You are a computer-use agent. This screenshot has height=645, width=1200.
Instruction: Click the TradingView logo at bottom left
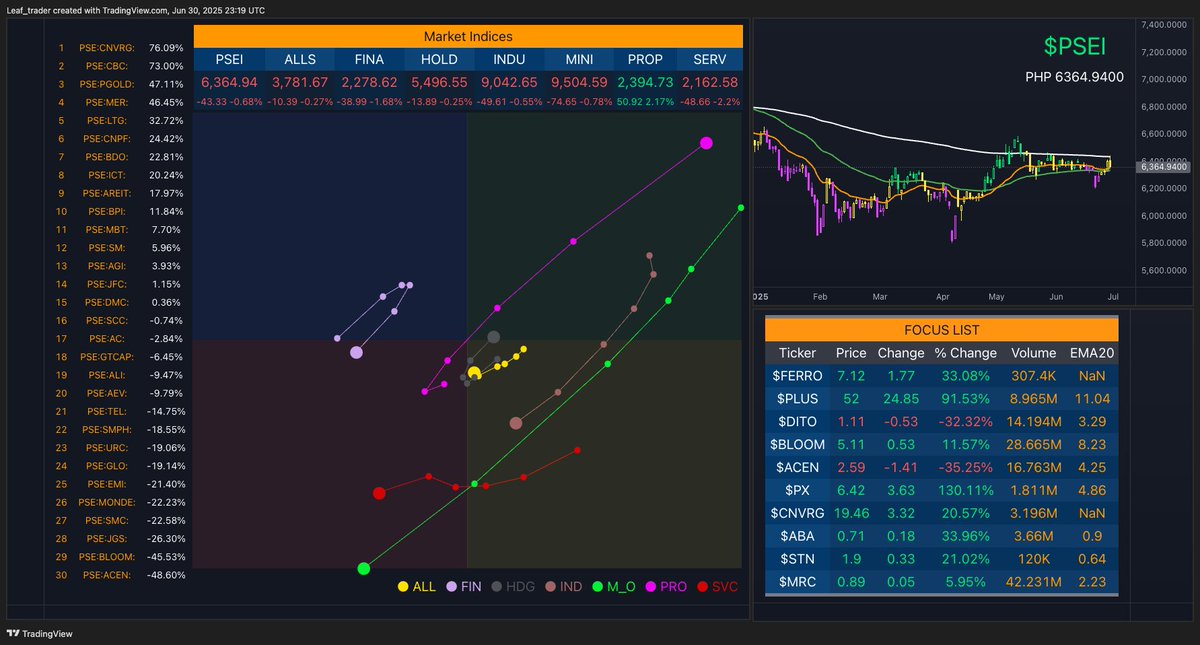[39, 634]
